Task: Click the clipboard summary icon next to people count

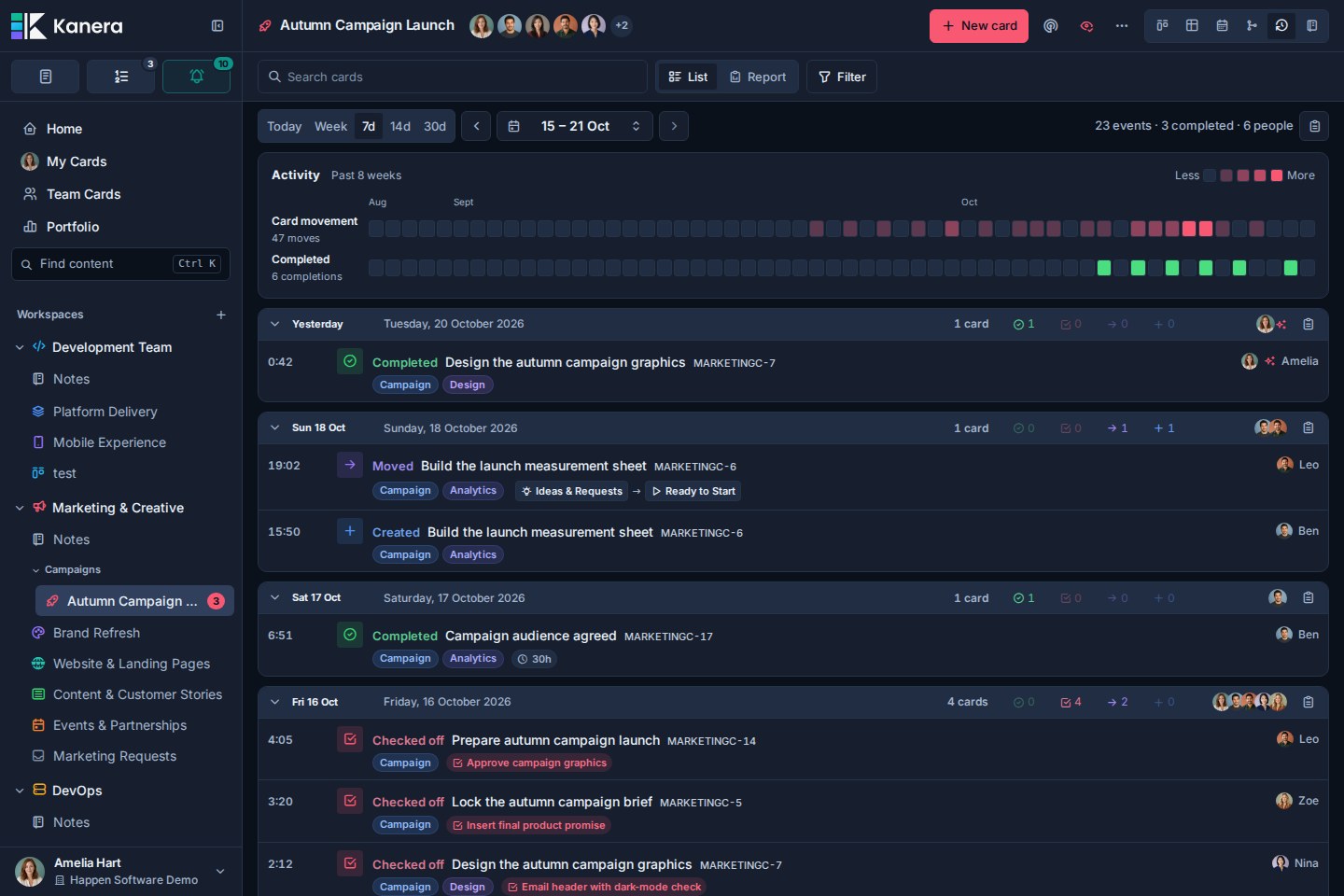Action: [x=1315, y=126]
